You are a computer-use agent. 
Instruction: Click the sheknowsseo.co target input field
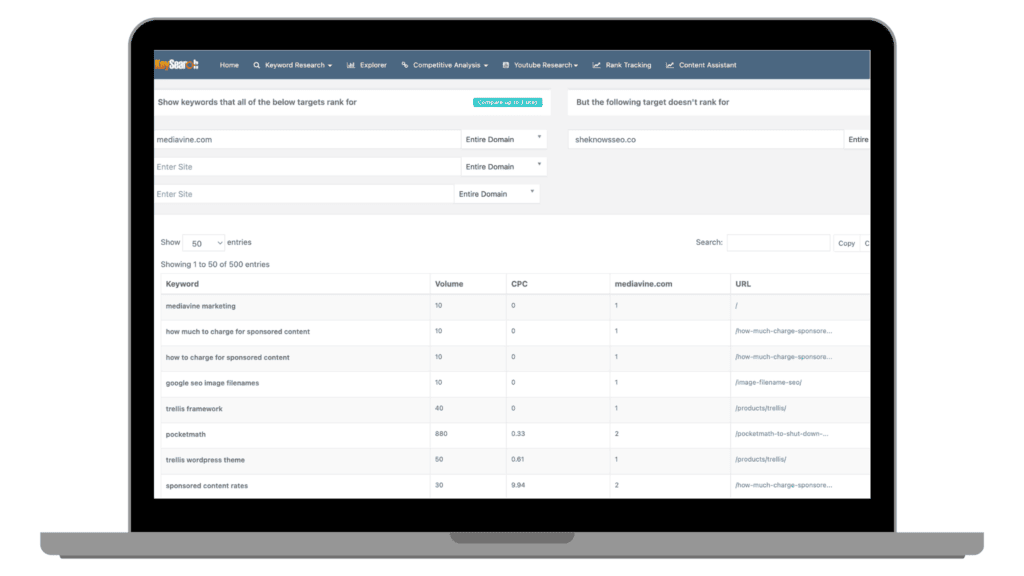pyautogui.click(x=705, y=139)
